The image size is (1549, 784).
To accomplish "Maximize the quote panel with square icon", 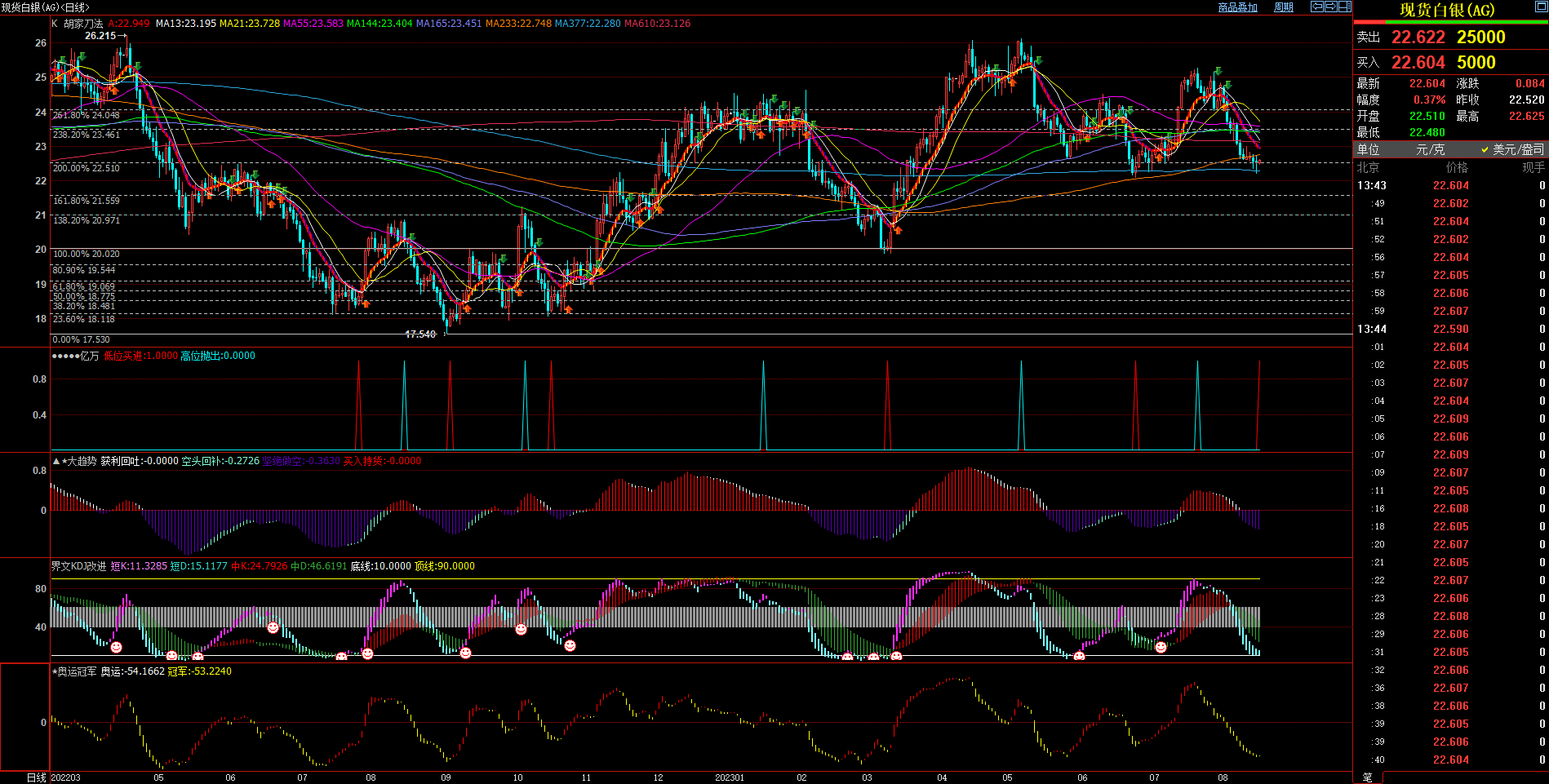I will (x=1541, y=7).
